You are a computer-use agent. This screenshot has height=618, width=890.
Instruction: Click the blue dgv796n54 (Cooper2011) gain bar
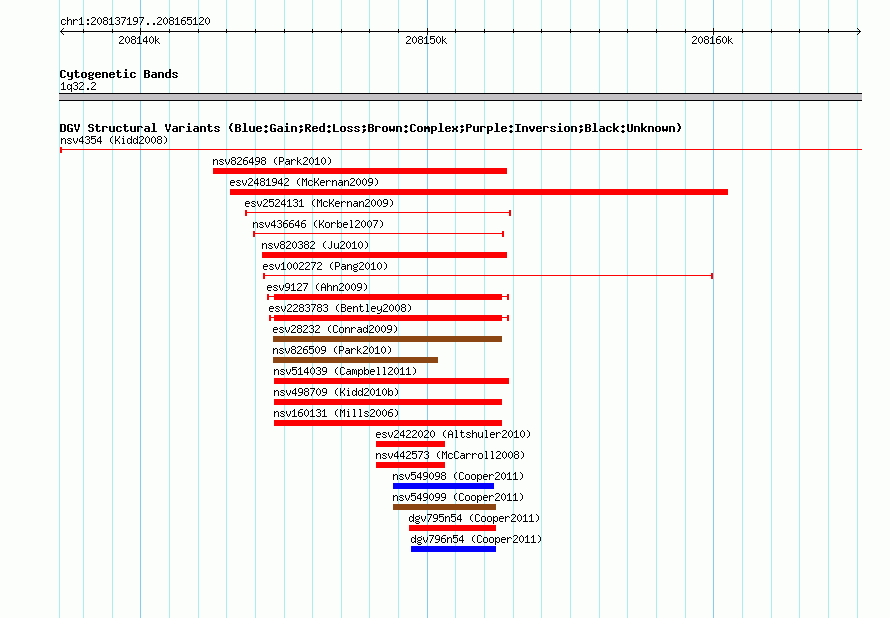tap(454, 549)
